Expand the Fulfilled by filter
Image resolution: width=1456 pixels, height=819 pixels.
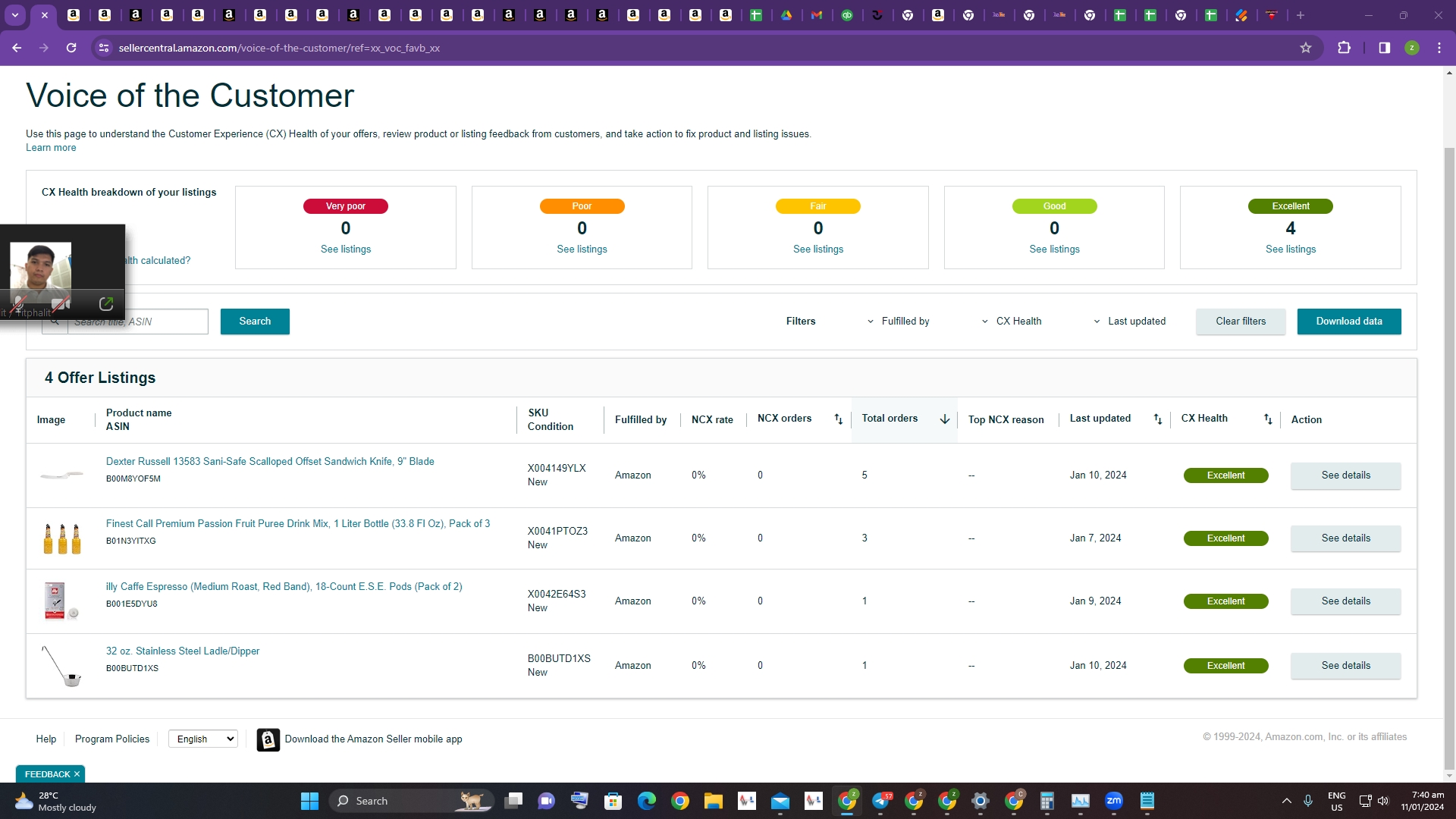899,322
